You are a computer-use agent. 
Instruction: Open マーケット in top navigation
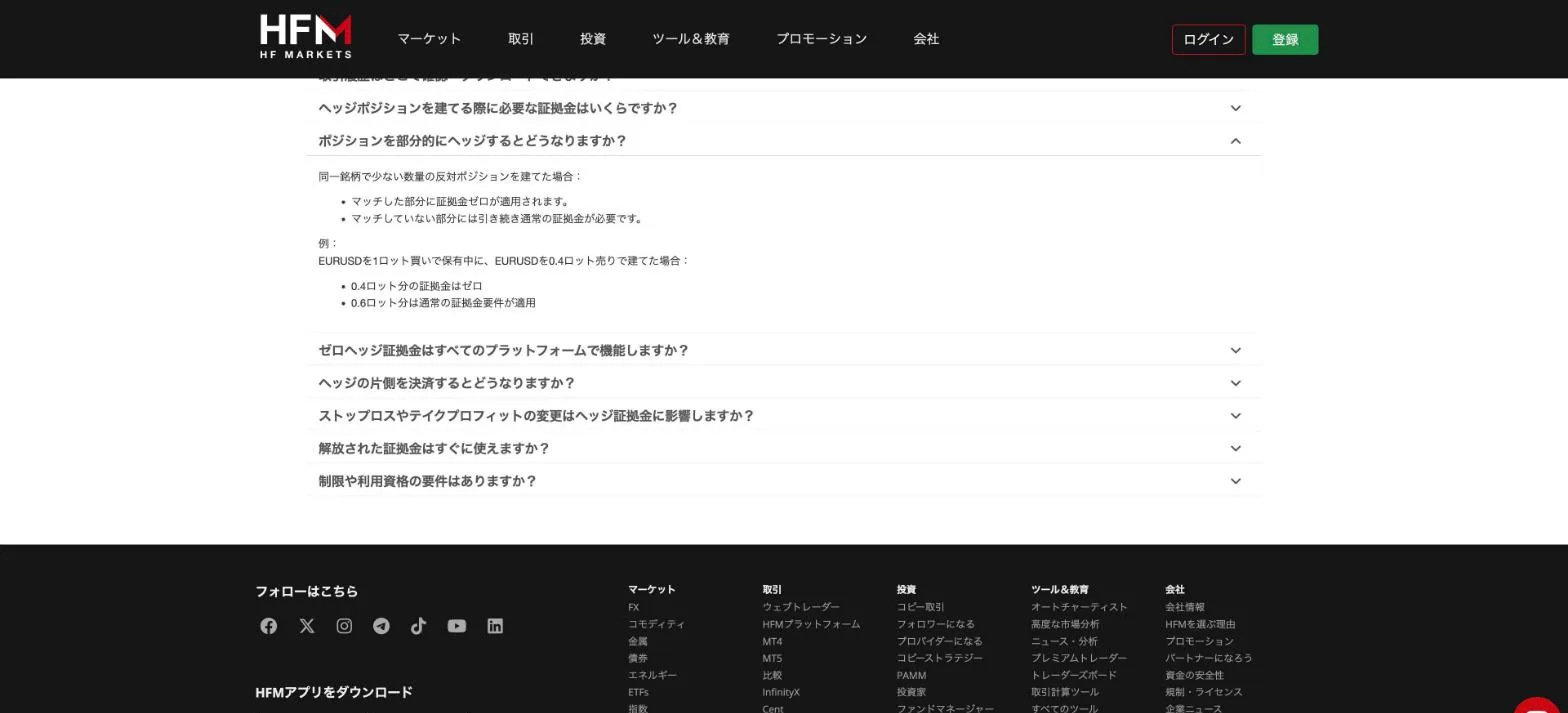pos(429,39)
